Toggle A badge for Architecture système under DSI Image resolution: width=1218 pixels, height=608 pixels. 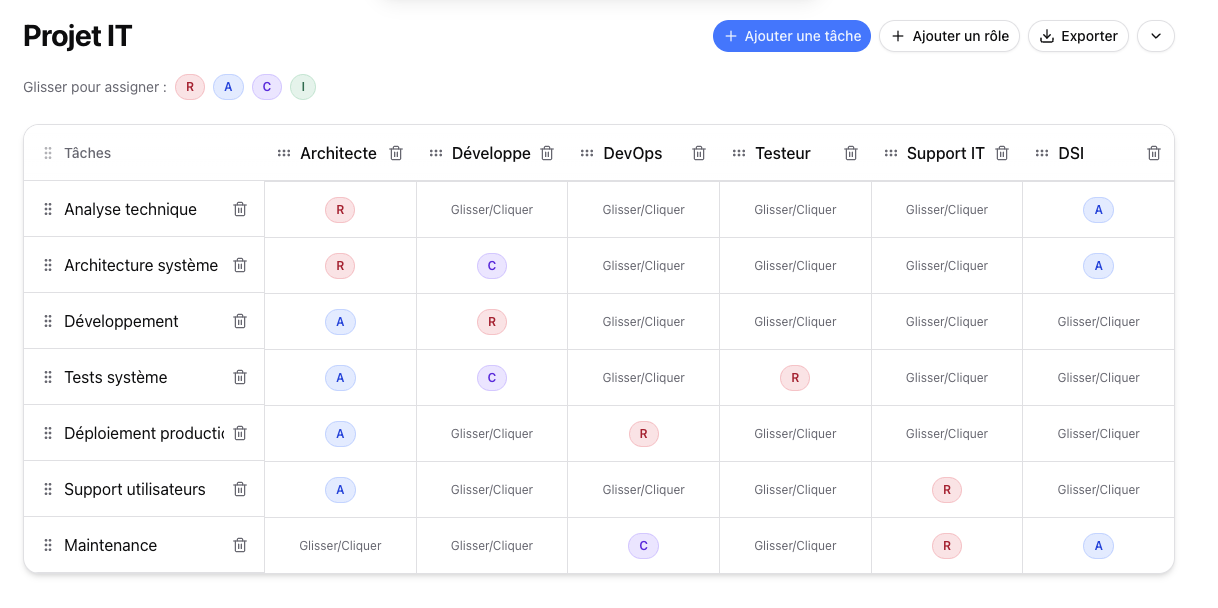pos(1098,265)
